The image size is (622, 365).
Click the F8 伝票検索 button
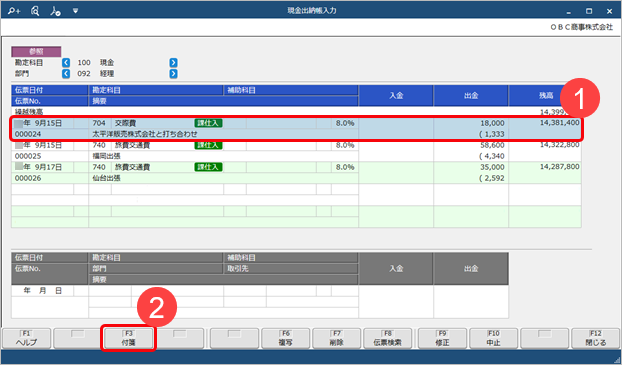pyautogui.click(x=388, y=338)
